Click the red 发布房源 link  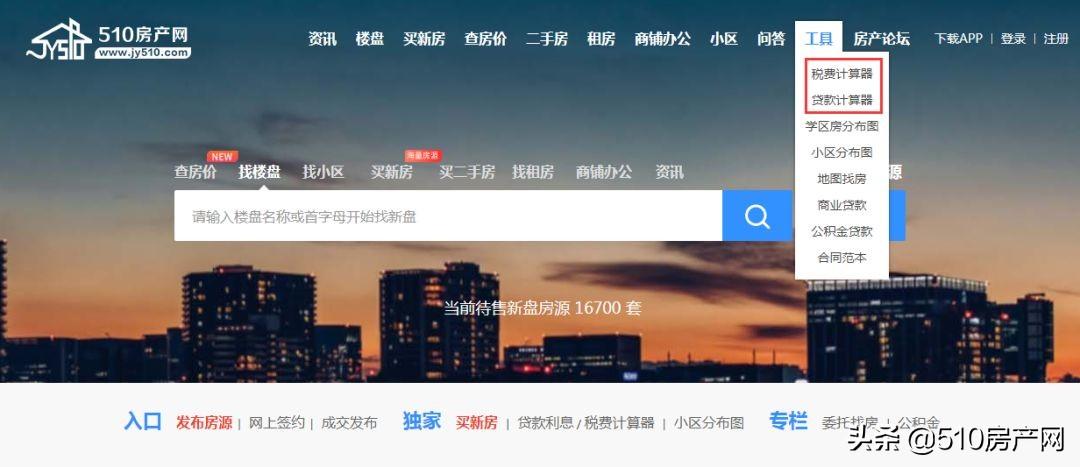[204, 422]
